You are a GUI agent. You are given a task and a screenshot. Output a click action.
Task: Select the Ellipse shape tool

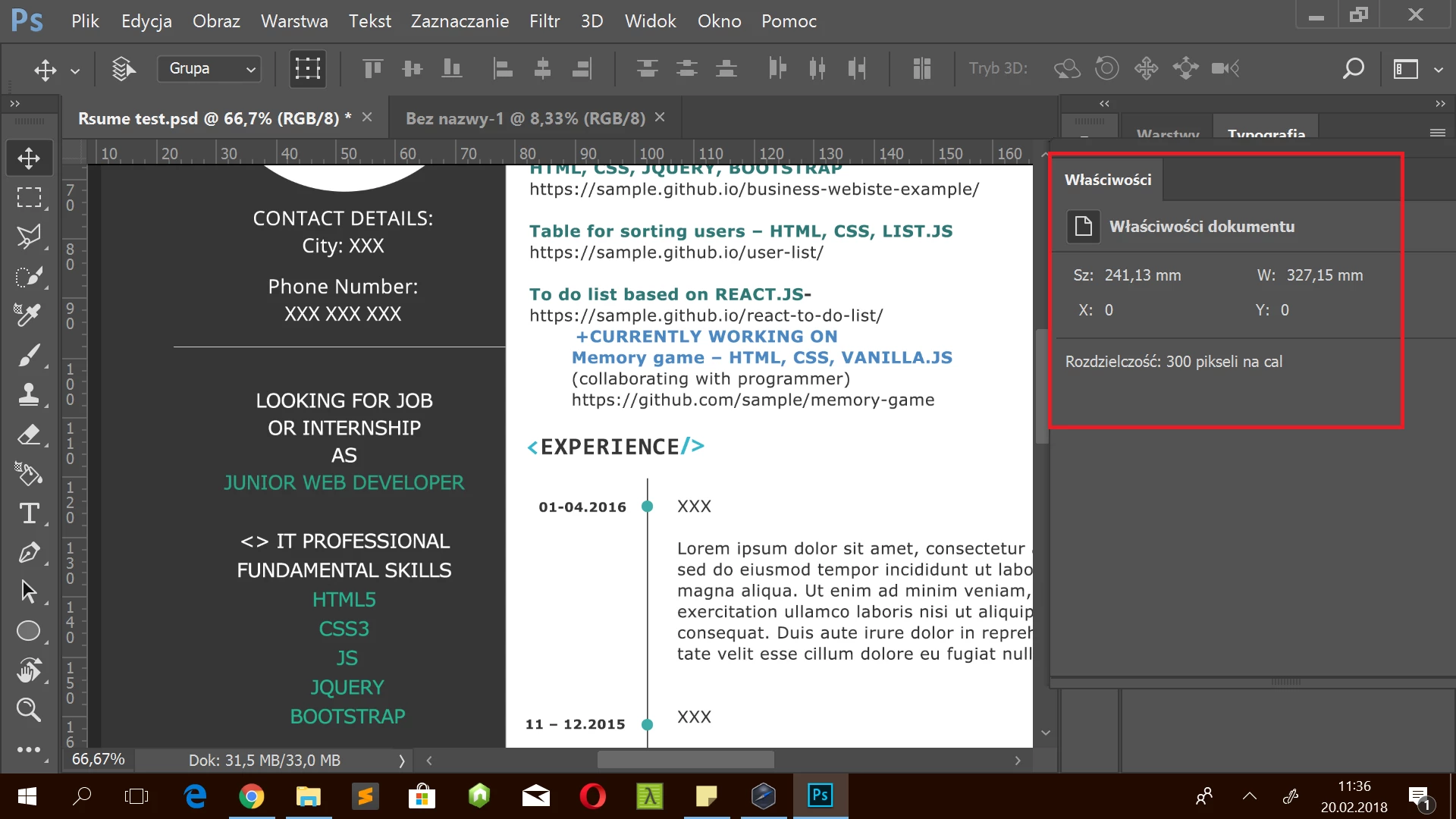pyautogui.click(x=29, y=631)
